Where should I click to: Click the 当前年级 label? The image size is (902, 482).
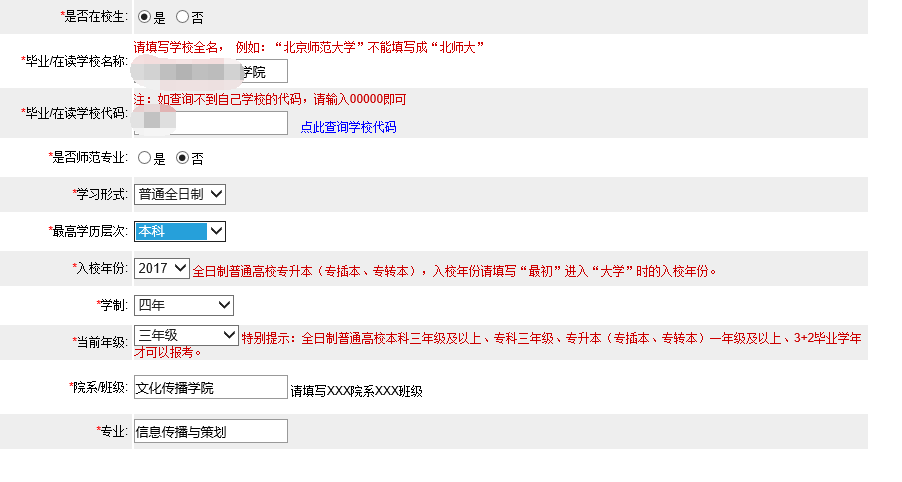click(100, 342)
